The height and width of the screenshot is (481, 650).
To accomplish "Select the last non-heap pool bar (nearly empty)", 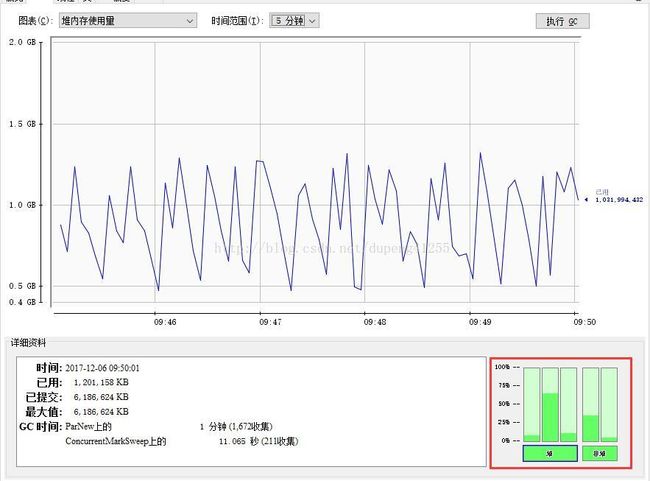I will point(609,404).
